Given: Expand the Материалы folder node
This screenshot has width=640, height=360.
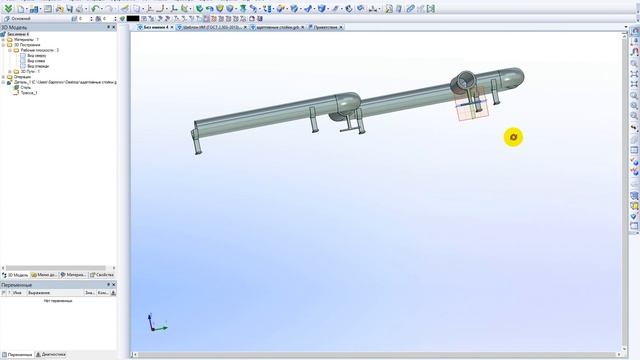Looking at the screenshot, I should 3,40.
